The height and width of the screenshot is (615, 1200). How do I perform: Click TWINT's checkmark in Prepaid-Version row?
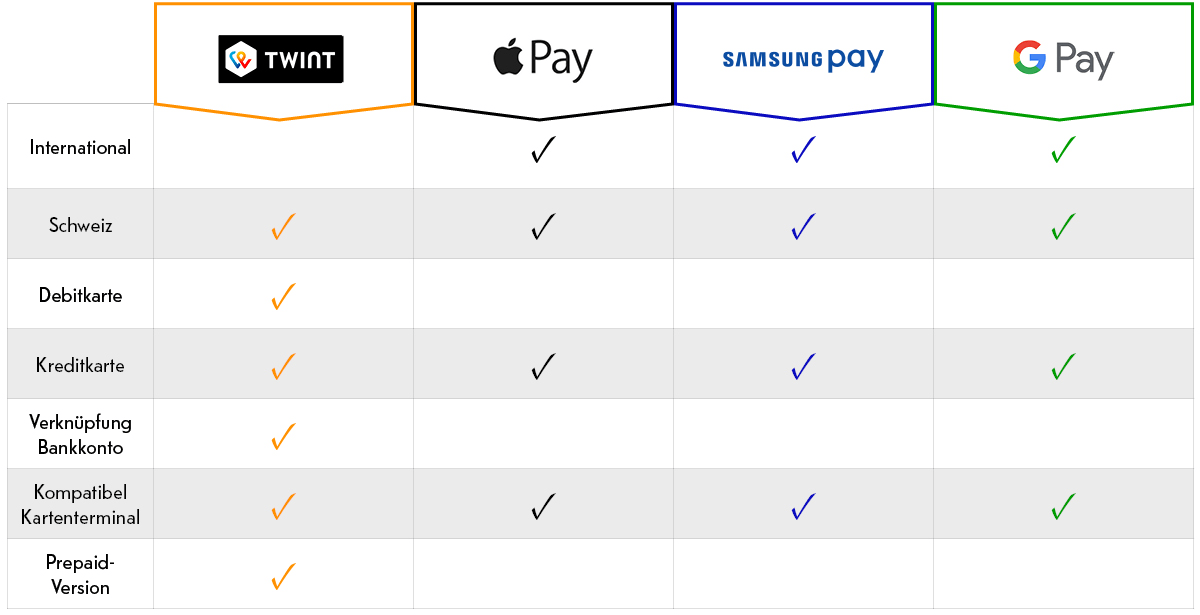click(283, 577)
